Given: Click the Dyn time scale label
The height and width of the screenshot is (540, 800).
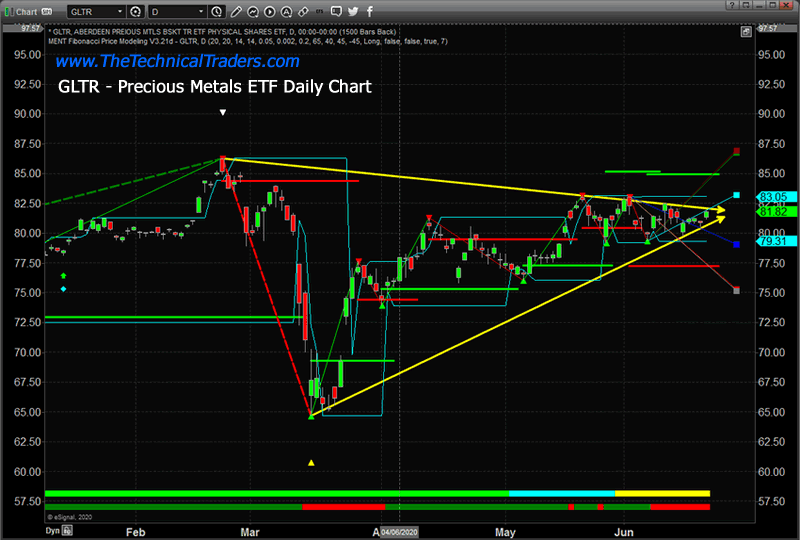Looking at the screenshot, I should click(53, 531).
